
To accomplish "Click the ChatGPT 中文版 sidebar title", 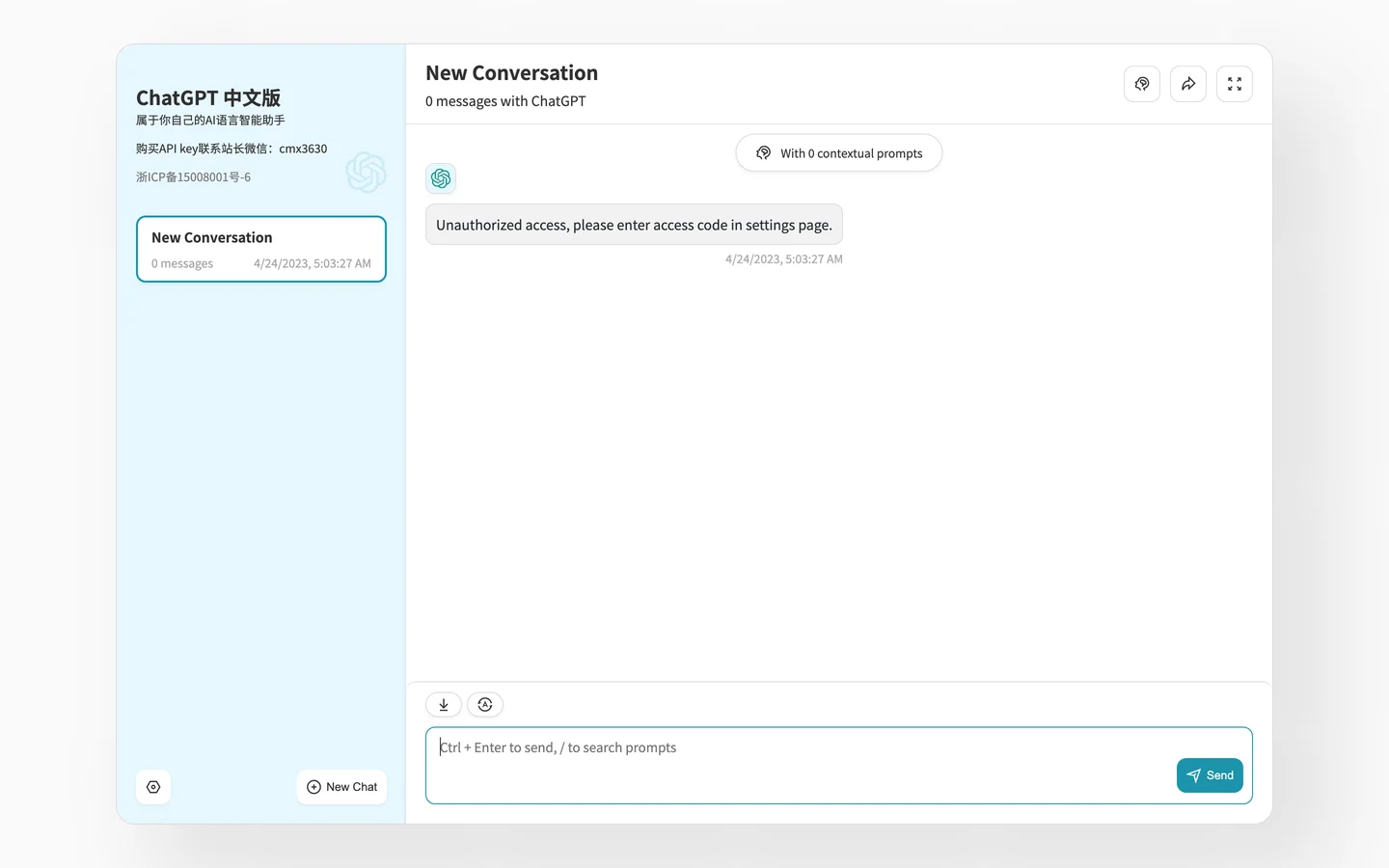I will (208, 98).
